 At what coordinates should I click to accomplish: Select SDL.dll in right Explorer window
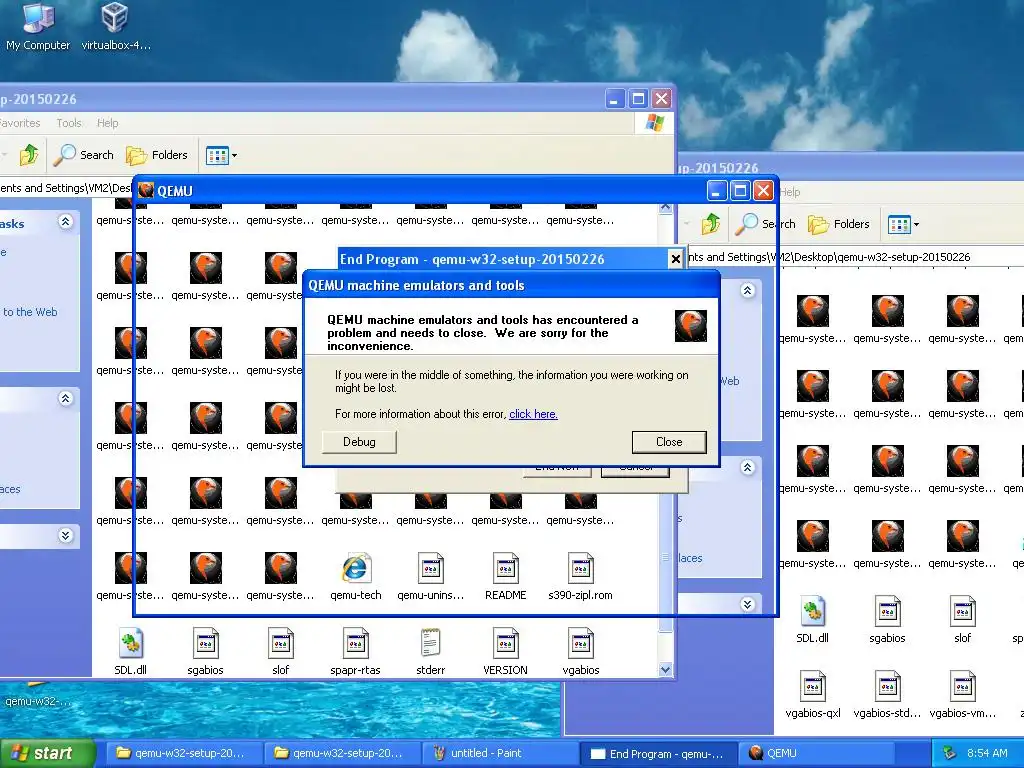812,619
